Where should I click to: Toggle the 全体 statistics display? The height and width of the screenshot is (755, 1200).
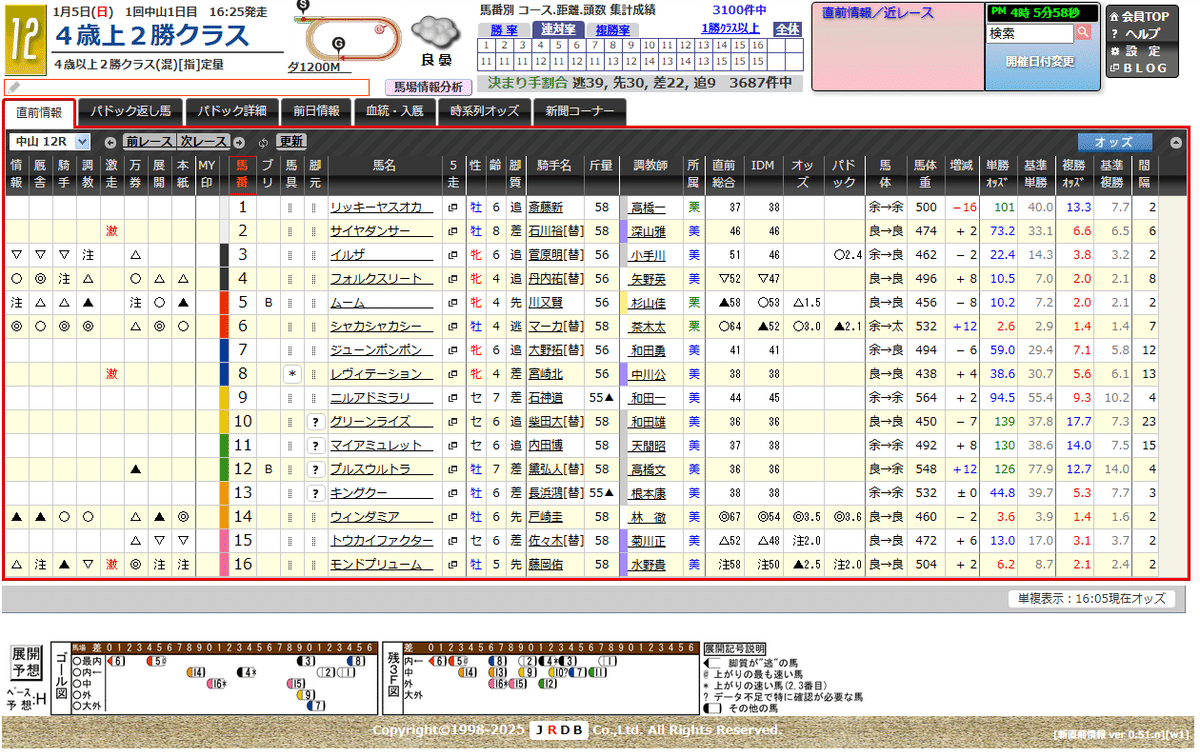[788, 30]
